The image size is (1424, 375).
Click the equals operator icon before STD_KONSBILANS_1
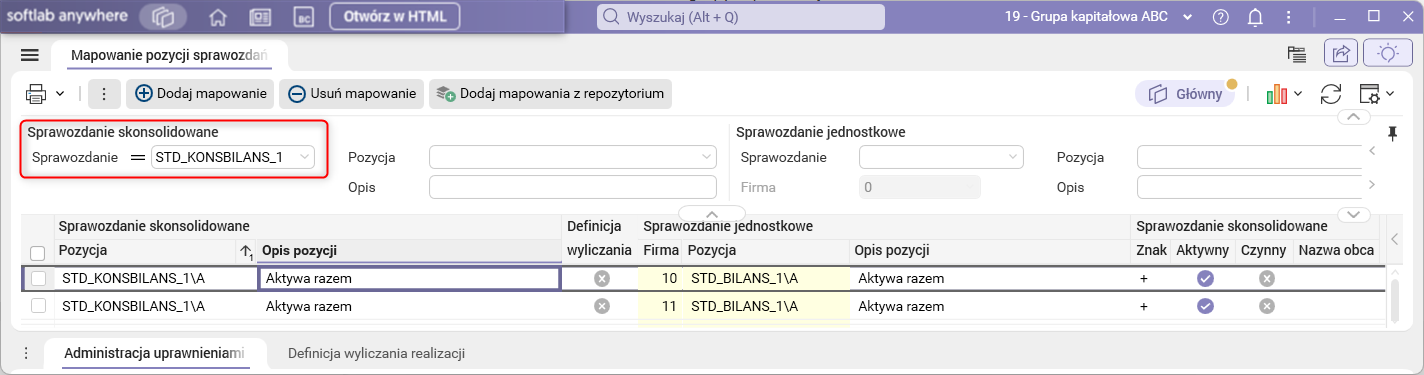click(138, 157)
